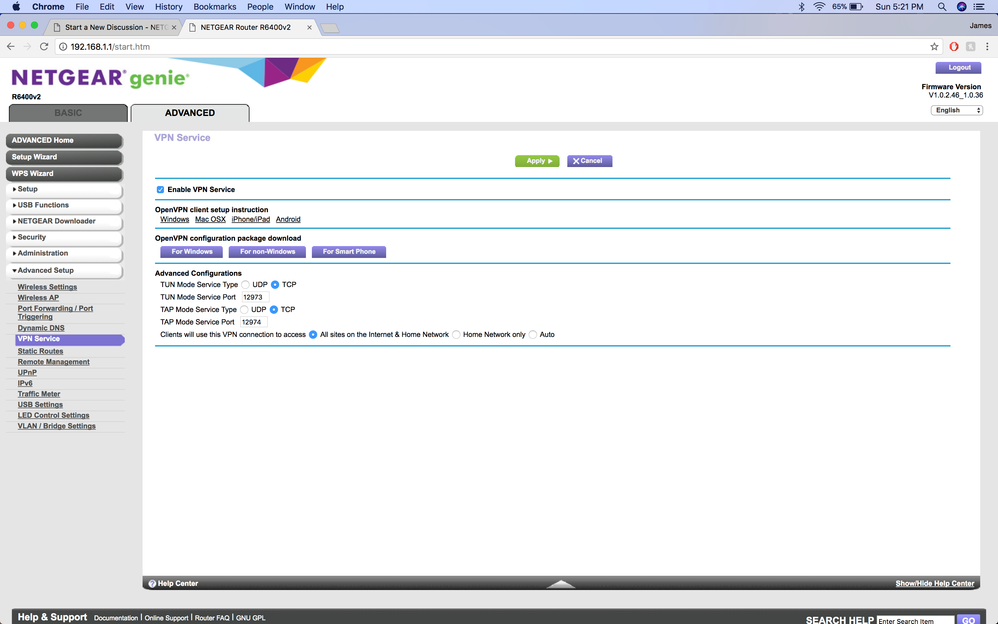Switch to Start a New Discussion browser tab
The width and height of the screenshot is (998, 624).
[x=115, y=27]
